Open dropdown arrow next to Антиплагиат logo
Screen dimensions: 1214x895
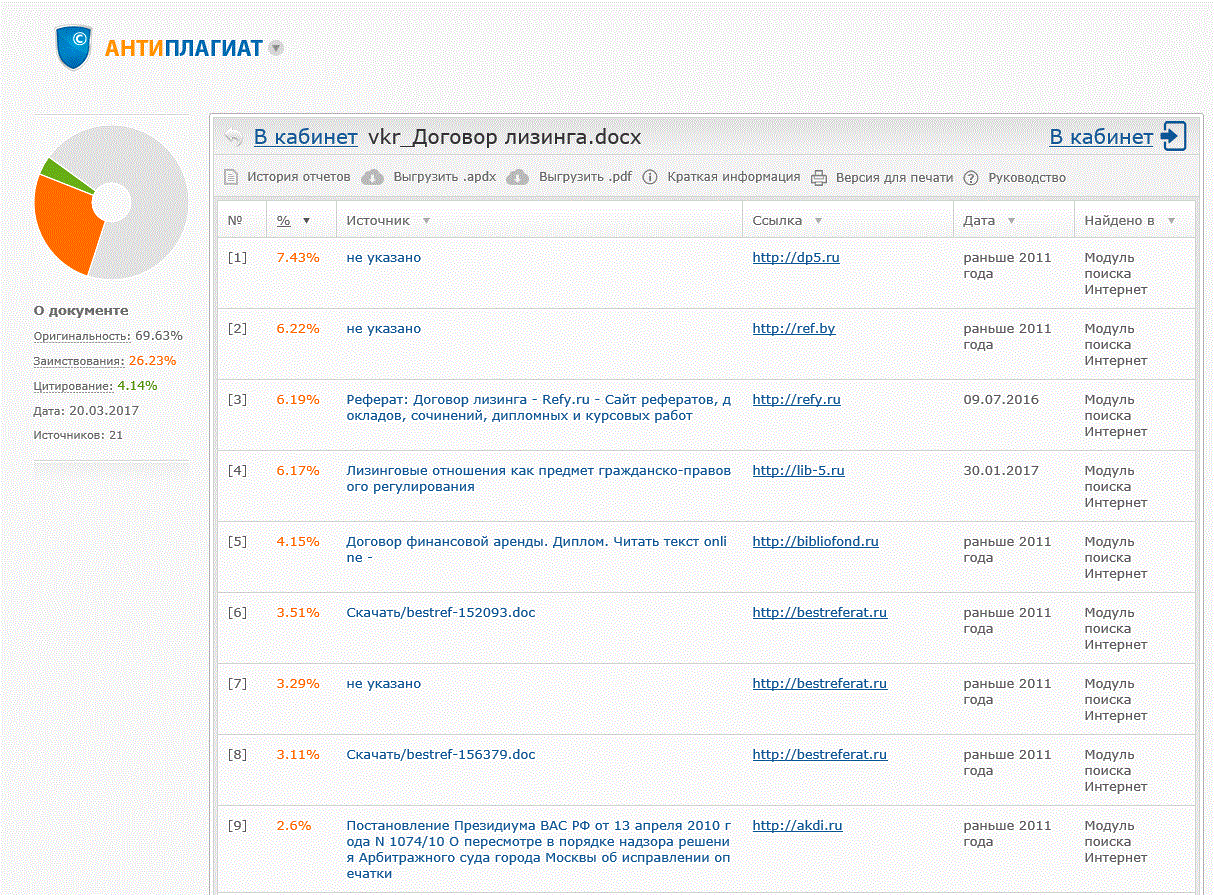[x=276, y=48]
